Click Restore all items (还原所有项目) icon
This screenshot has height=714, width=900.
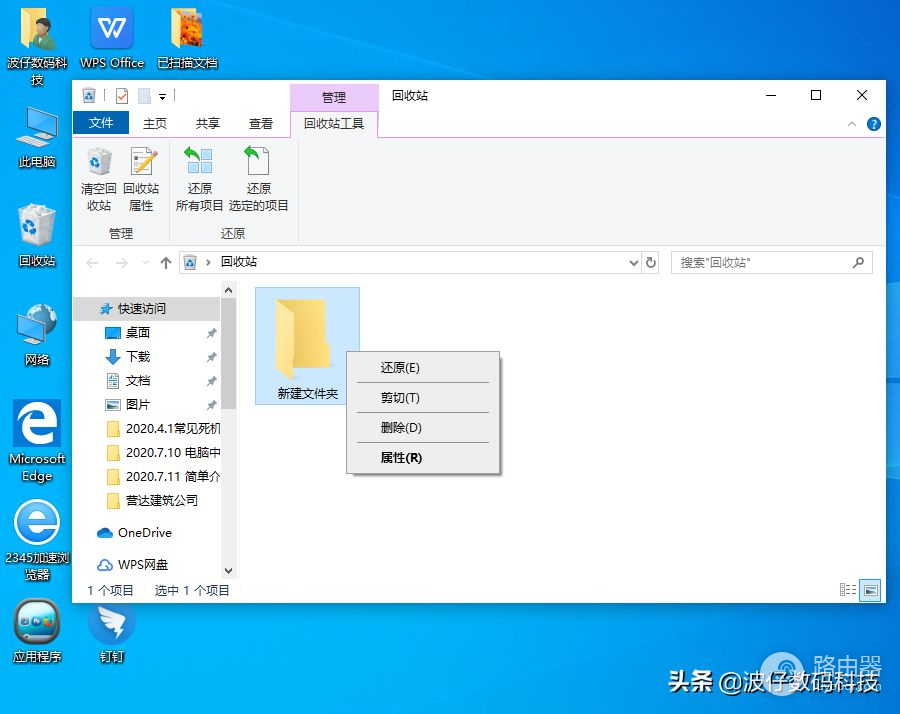click(200, 180)
